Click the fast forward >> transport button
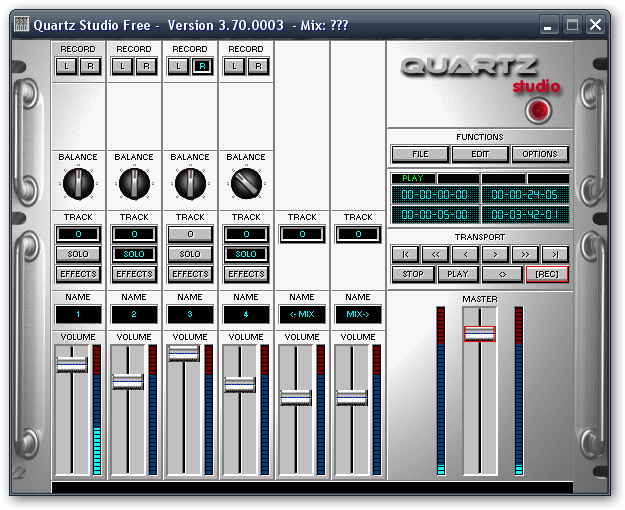625x510 pixels. (525, 254)
